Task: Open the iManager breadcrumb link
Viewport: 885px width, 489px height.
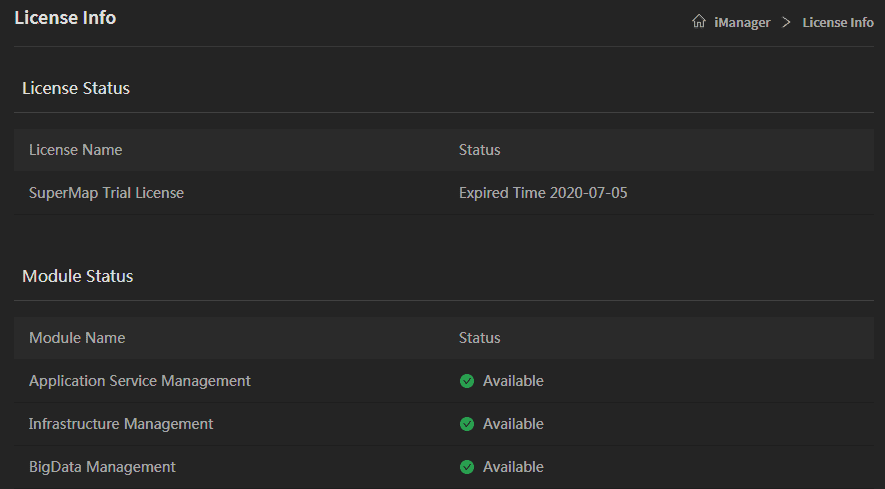Action: tap(742, 22)
